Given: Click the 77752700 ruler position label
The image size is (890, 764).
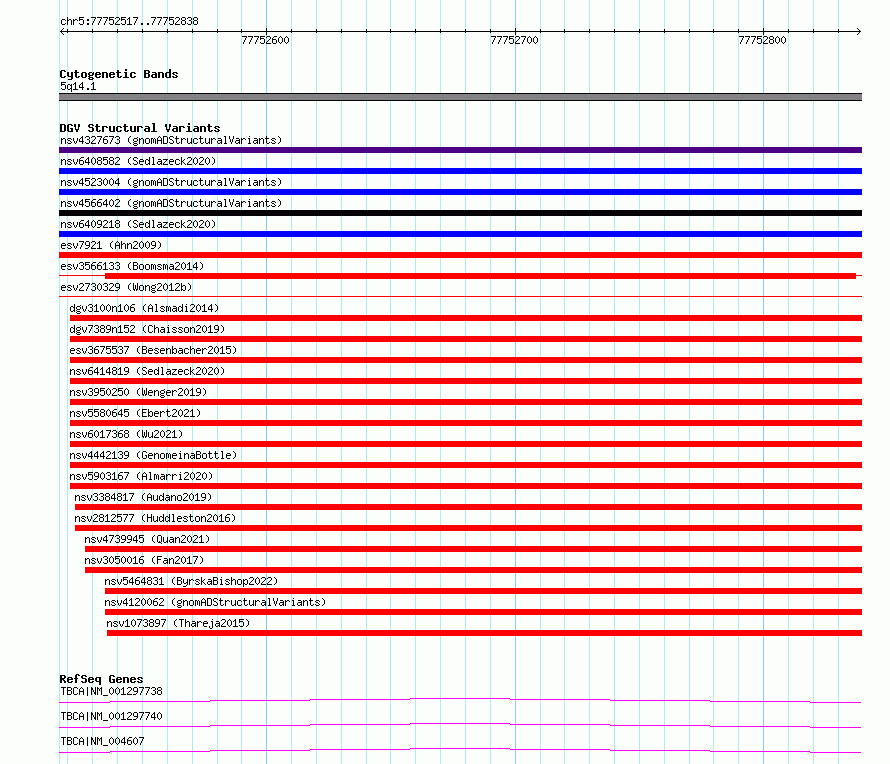Looking at the screenshot, I should point(514,40).
